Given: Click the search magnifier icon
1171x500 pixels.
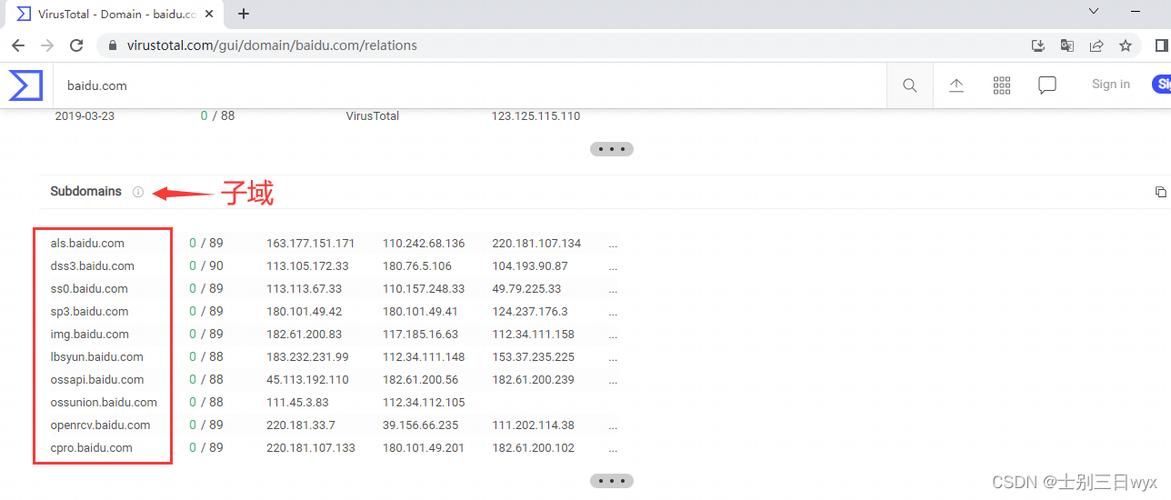Looking at the screenshot, I should 909,85.
